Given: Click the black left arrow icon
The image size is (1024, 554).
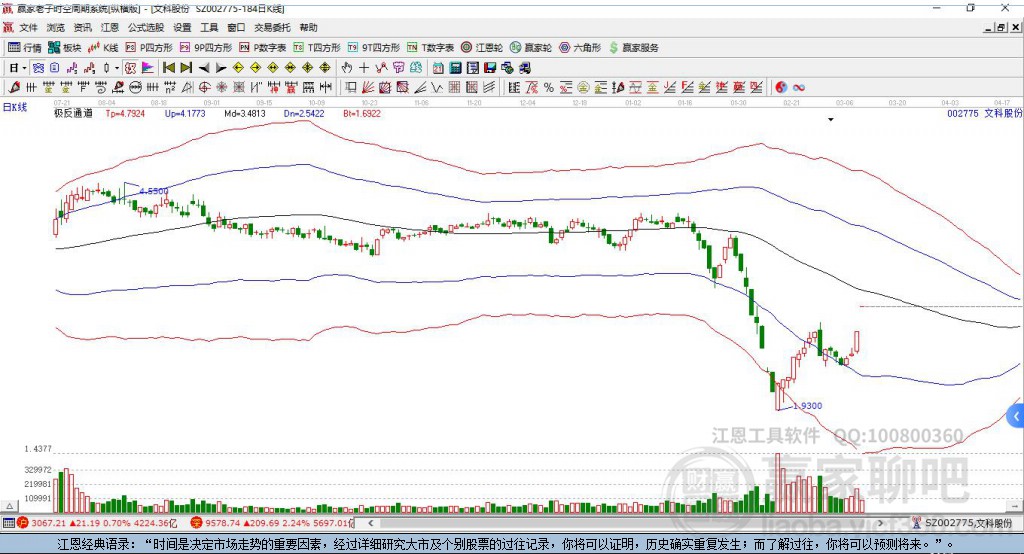Looking at the screenshot, I should 204,68.
